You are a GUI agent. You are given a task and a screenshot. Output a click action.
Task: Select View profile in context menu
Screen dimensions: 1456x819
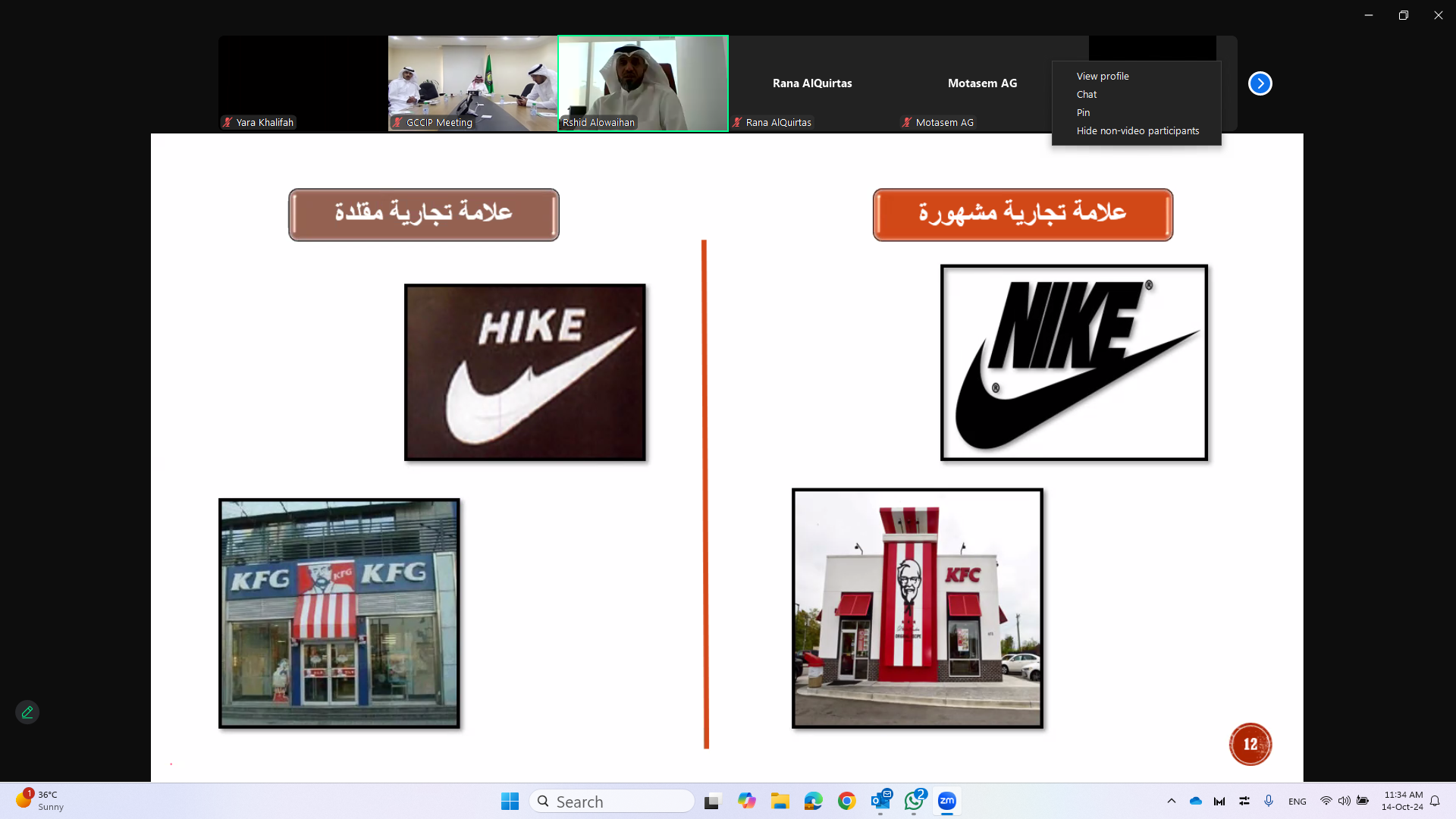click(x=1103, y=76)
